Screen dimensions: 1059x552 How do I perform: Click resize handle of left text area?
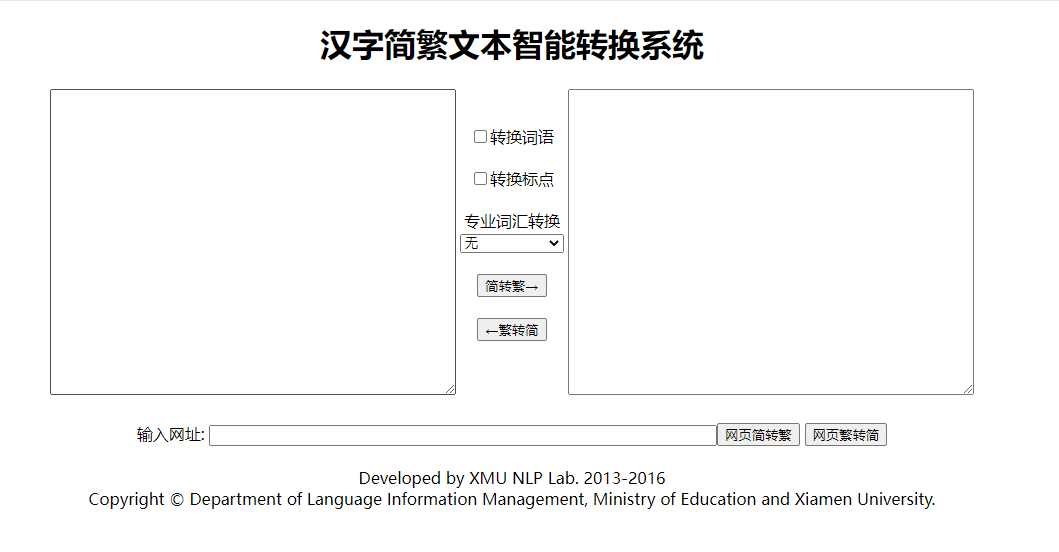[x=450, y=389]
